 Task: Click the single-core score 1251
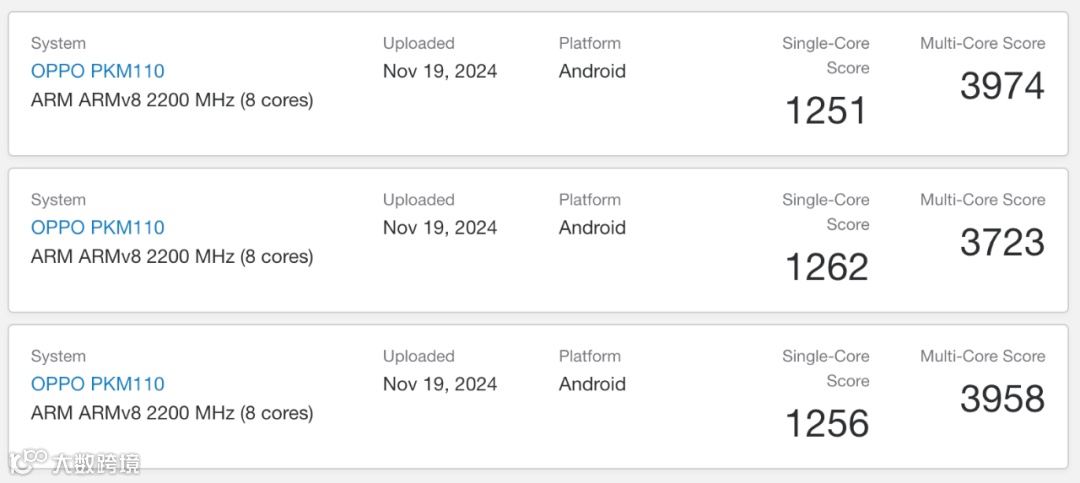coord(826,111)
